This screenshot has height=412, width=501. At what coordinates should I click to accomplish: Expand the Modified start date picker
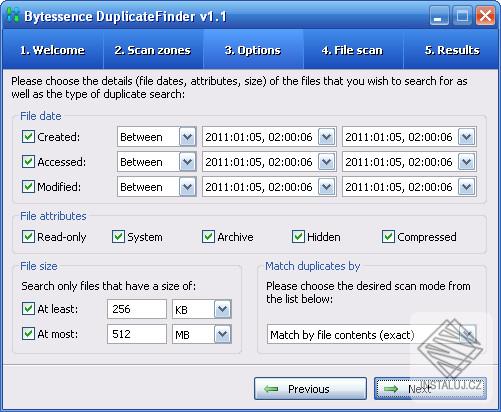pyautogui.click(x=326, y=187)
